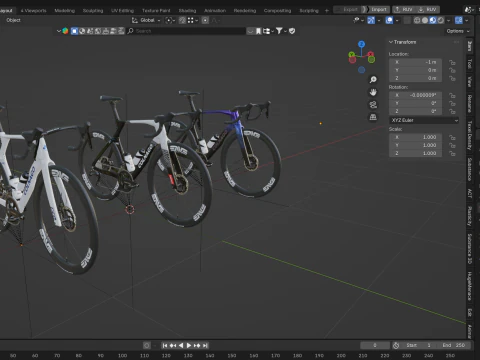This screenshot has height=360, width=480.
Task: Switch to the Modeling workspace tab
Action: tap(65, 11)
